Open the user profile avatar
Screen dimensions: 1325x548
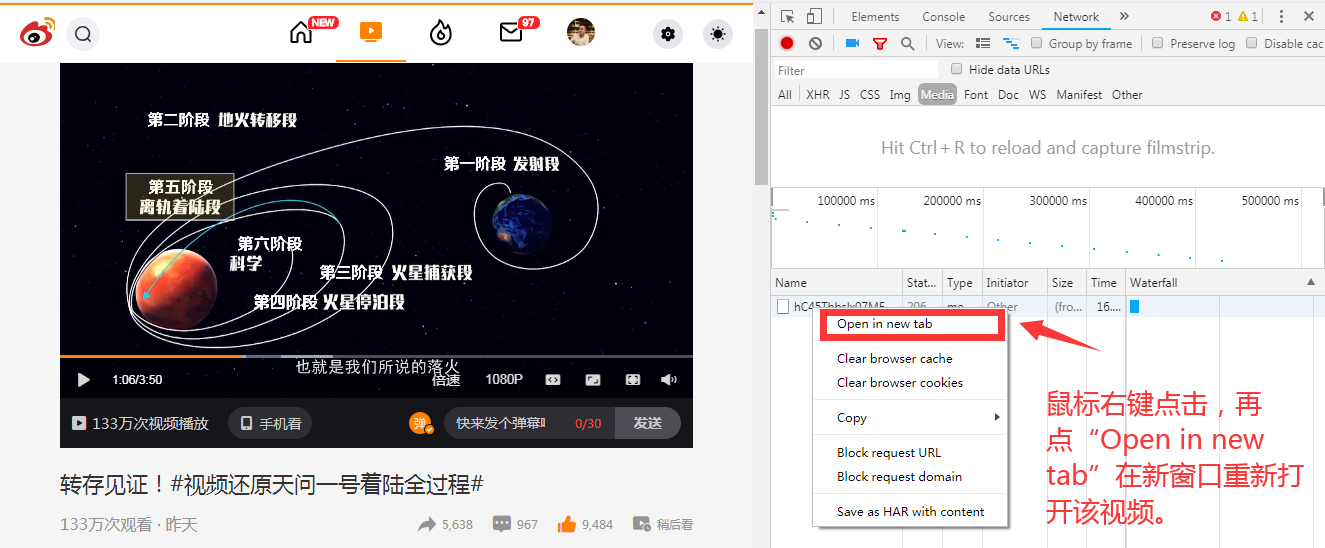pyautogui.click(x=581, y=32)
